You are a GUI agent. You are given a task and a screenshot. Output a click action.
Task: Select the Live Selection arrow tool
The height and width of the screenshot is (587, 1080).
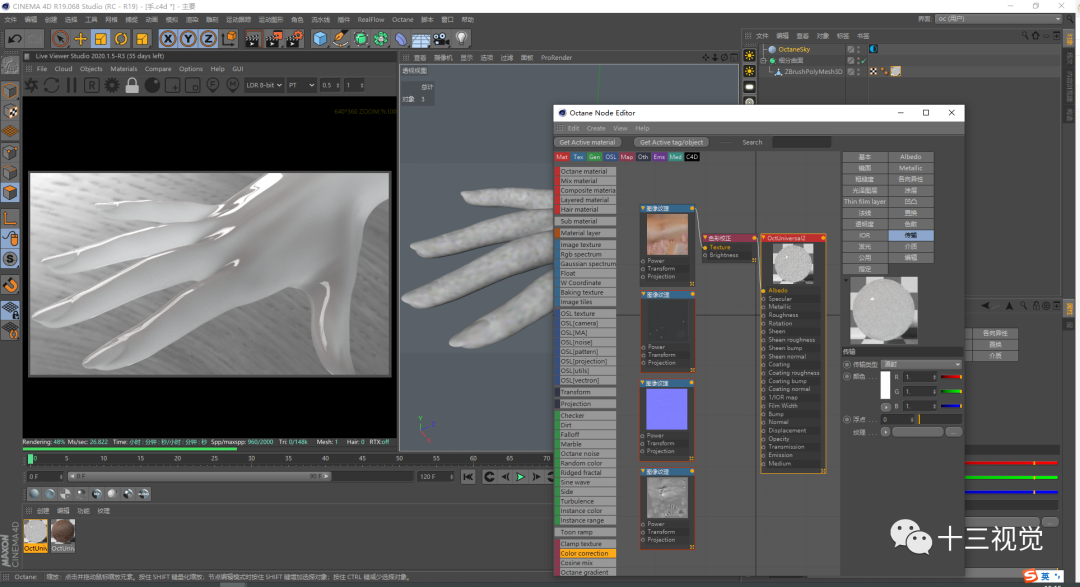point(60,39)
